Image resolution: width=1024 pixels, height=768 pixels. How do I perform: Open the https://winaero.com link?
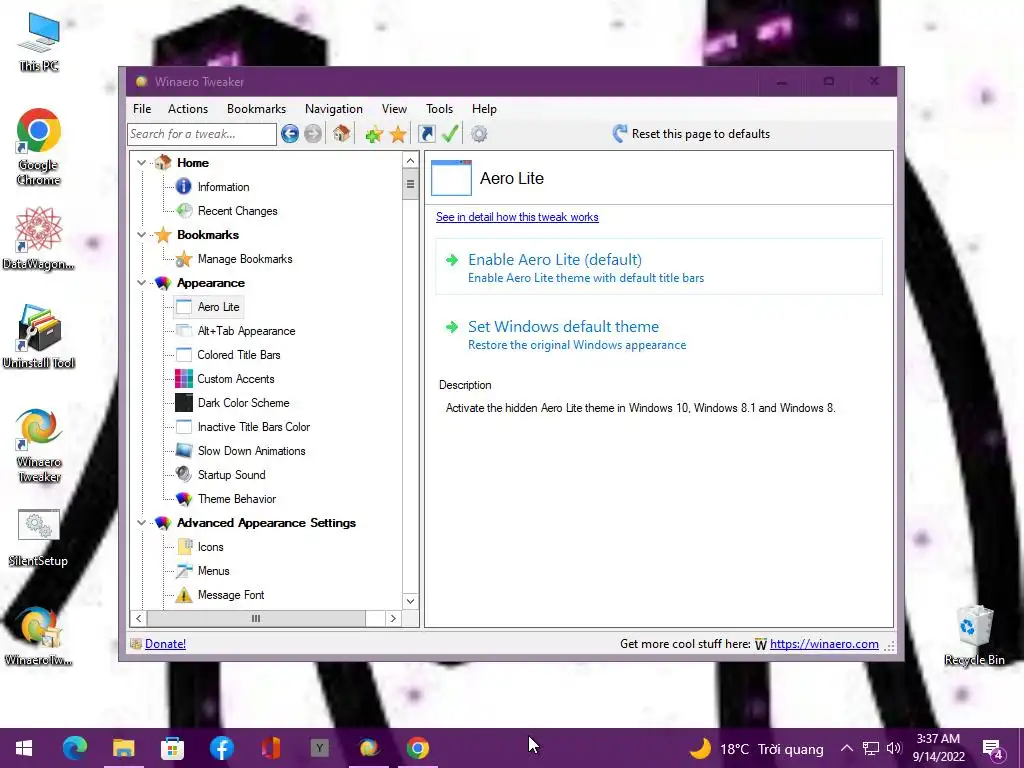coord(824,644)
